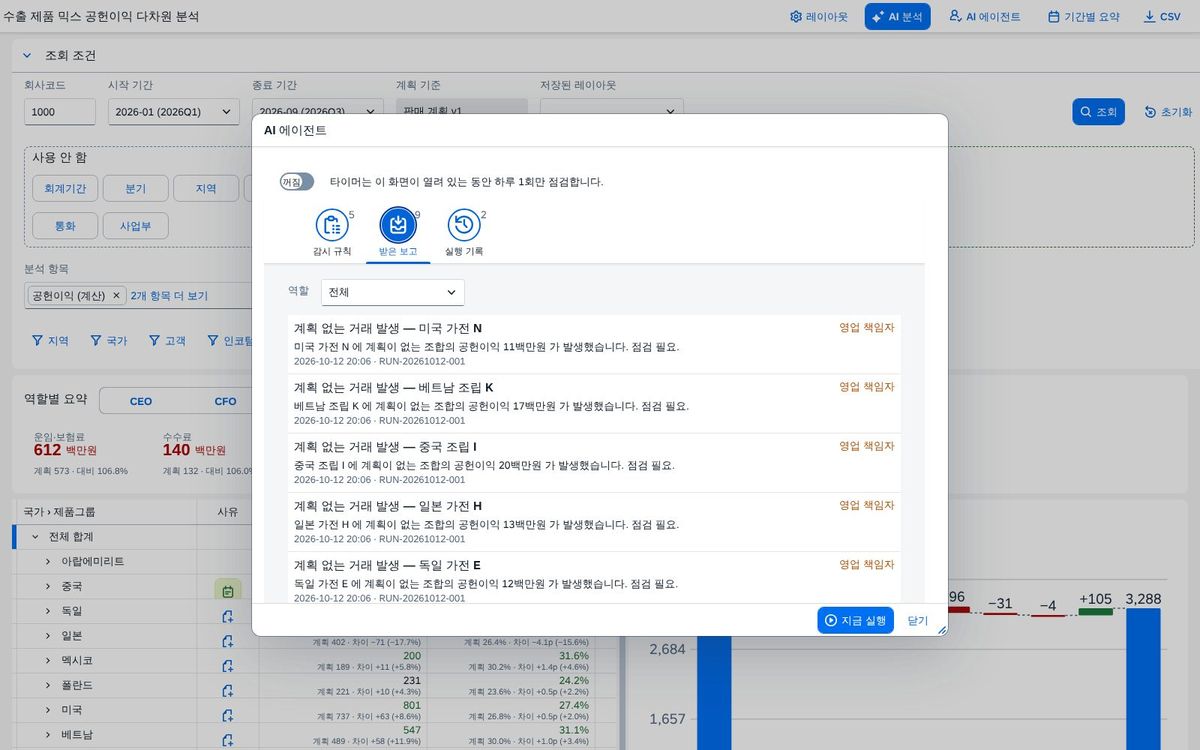Open the 레이아웃 settings gear button
This screenshot has width=1200, height=750.
(818, 17)
